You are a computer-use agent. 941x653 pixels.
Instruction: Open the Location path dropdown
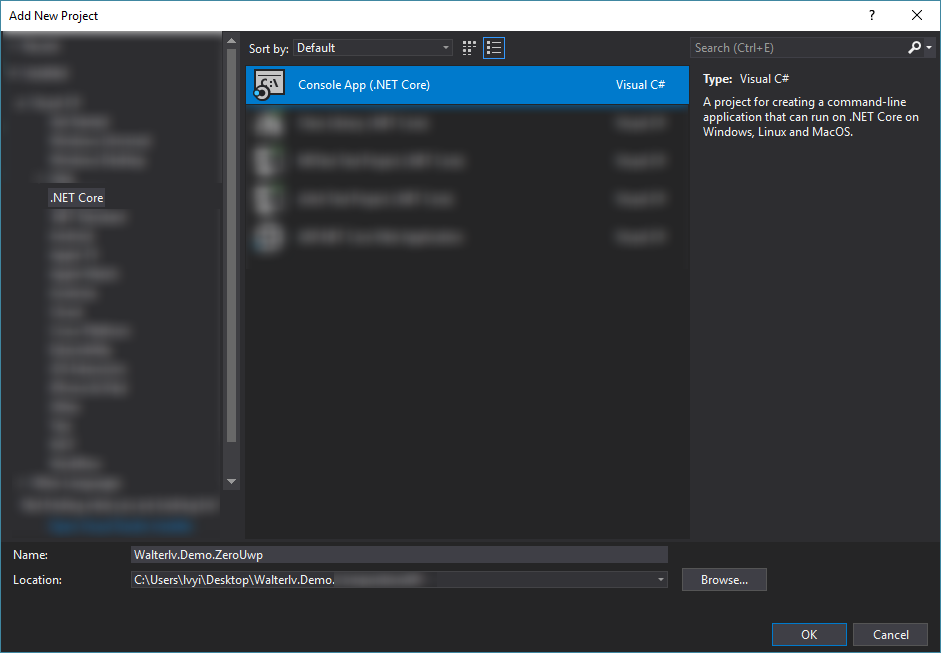click(x=660, y=580)
